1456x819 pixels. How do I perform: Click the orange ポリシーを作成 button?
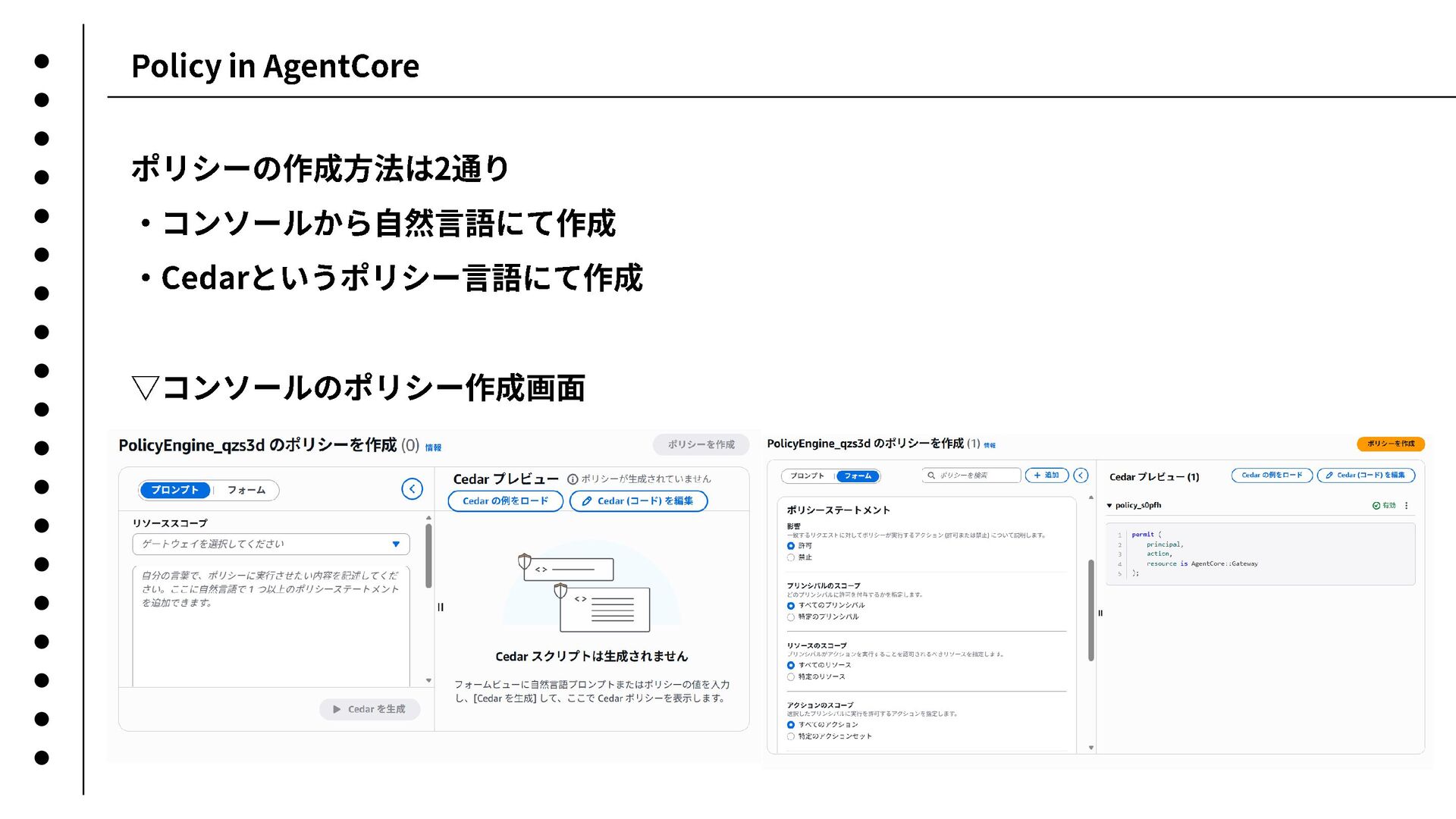(1390, 444)
